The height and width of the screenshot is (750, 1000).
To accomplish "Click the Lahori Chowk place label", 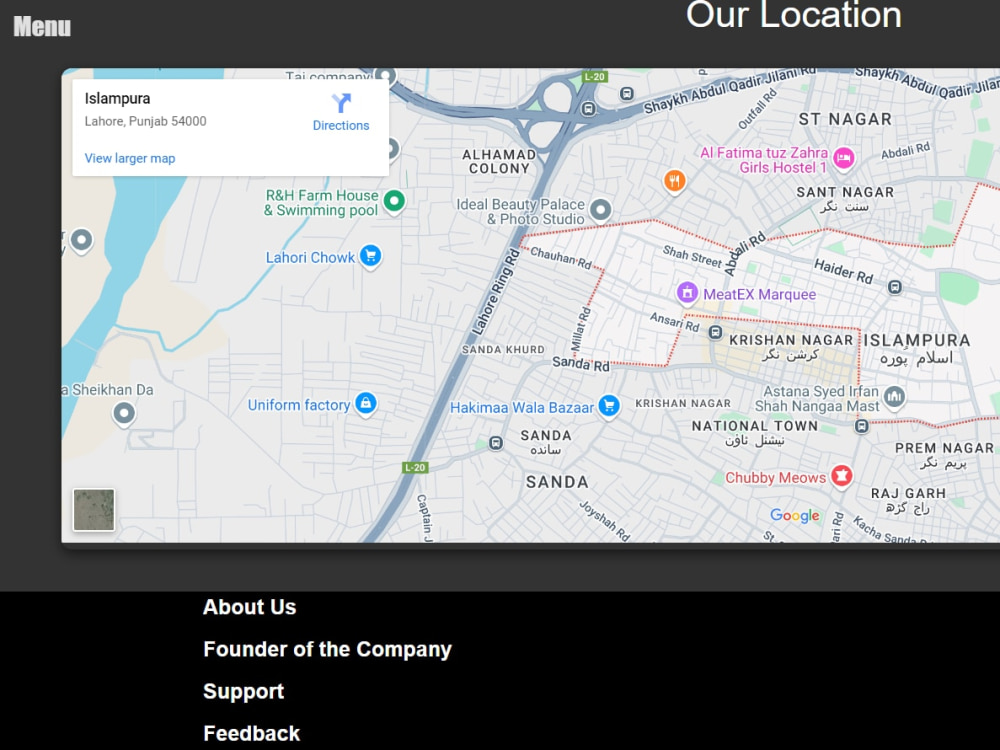I will (310, 258).
